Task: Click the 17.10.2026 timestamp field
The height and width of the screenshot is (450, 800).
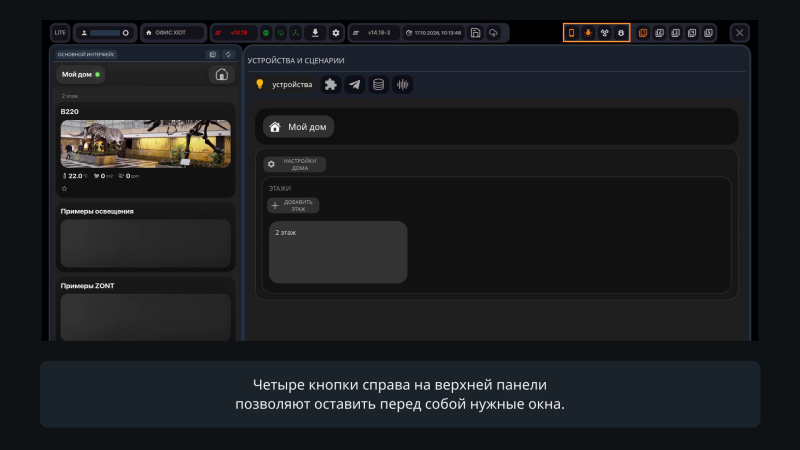Action: coord(434,33)
